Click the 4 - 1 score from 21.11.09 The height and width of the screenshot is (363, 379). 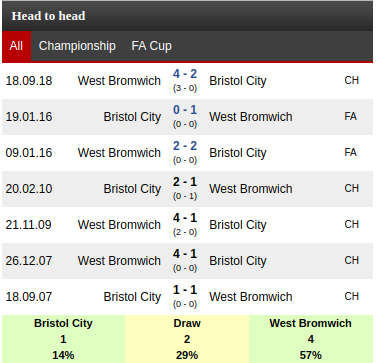click(x=185, y=218)
